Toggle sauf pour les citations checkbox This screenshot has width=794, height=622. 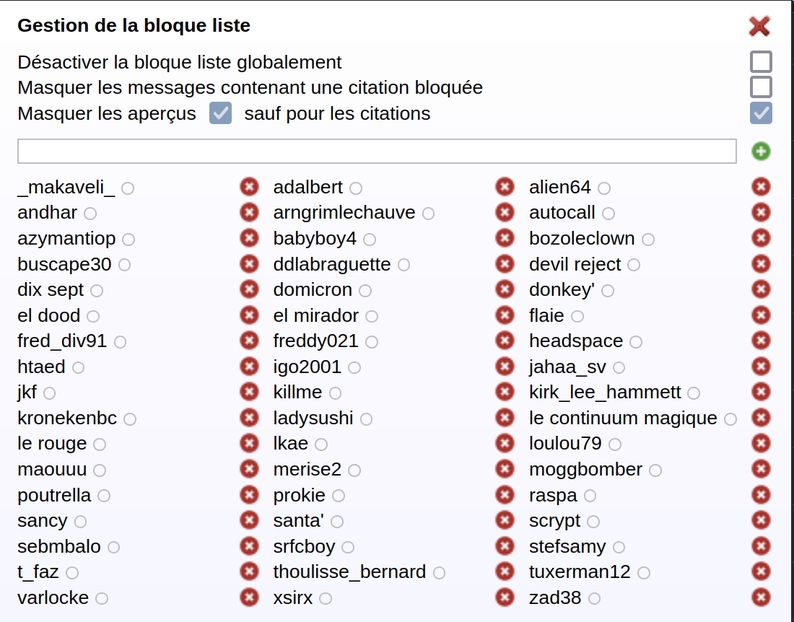[x=761, y=113]
